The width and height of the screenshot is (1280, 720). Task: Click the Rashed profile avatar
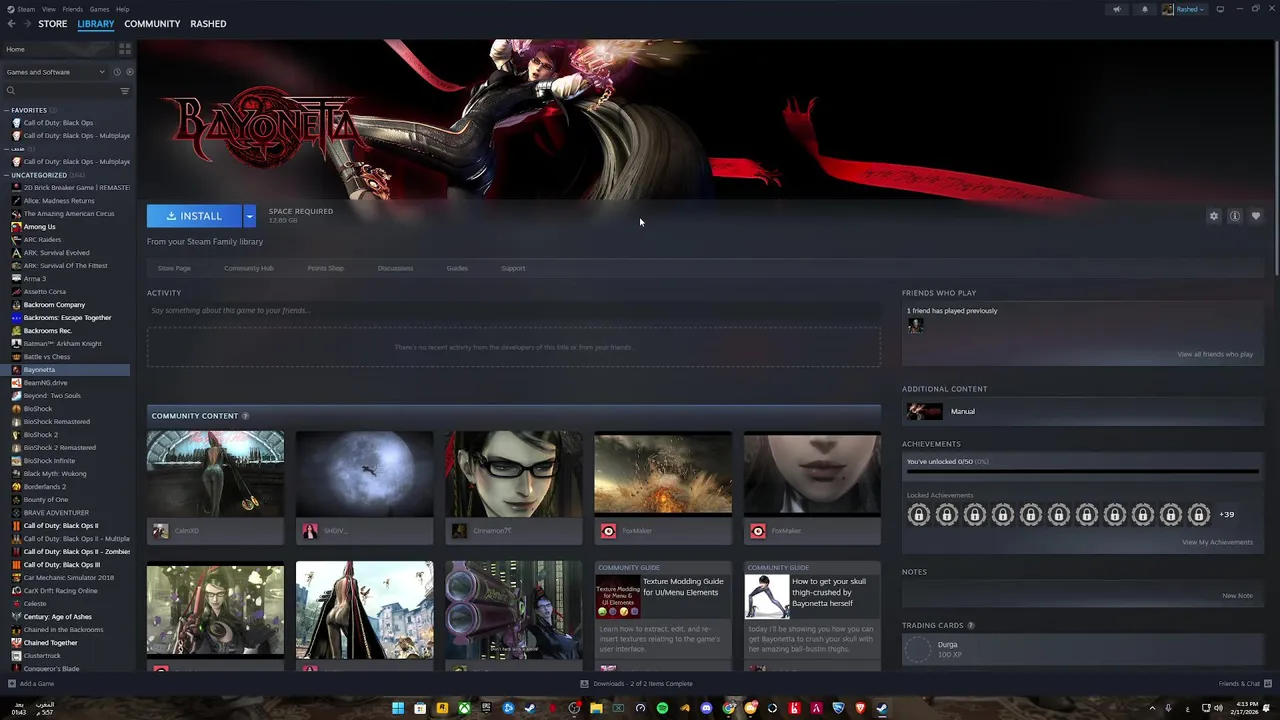click(1168, 9)
